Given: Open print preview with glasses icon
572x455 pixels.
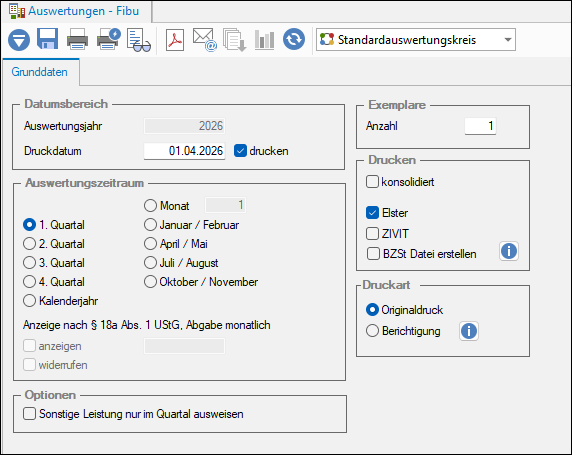Looking at the screenshot, I should [139, 40].
